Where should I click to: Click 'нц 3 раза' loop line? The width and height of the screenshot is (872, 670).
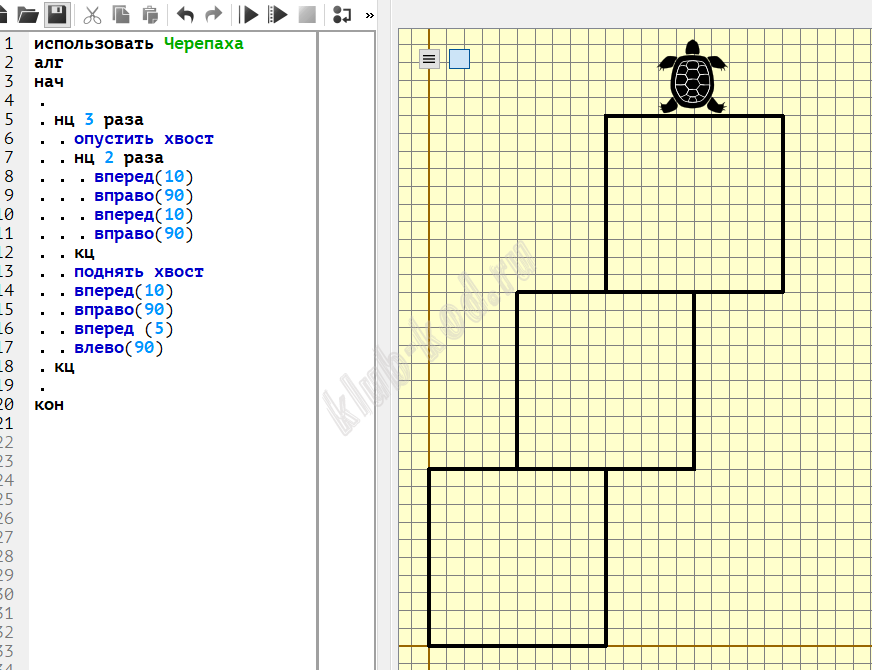click(99, 120)
